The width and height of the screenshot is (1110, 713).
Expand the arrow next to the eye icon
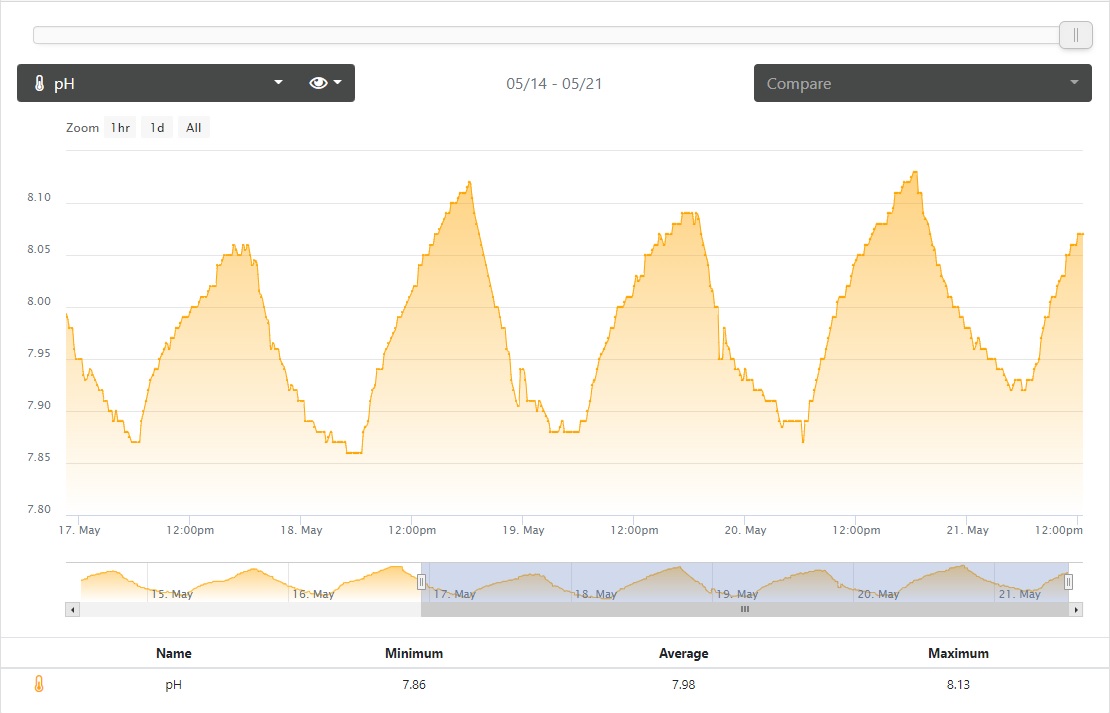pos(338,83)
